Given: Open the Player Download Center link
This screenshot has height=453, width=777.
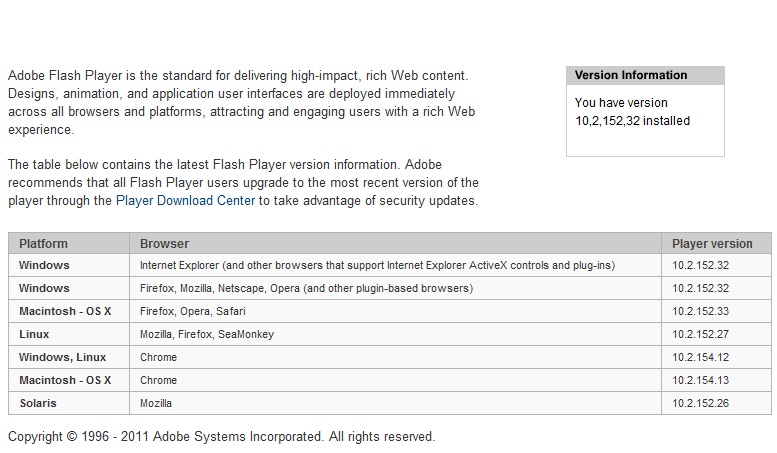Looking at the screenshot, I should 185,200.
